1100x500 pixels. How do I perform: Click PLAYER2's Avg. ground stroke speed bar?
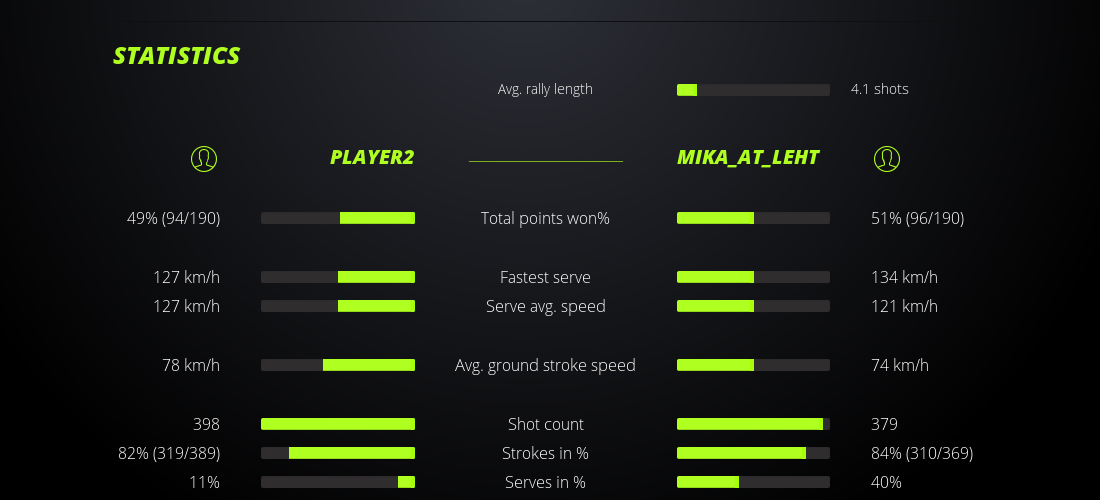(x=338, y=365)
